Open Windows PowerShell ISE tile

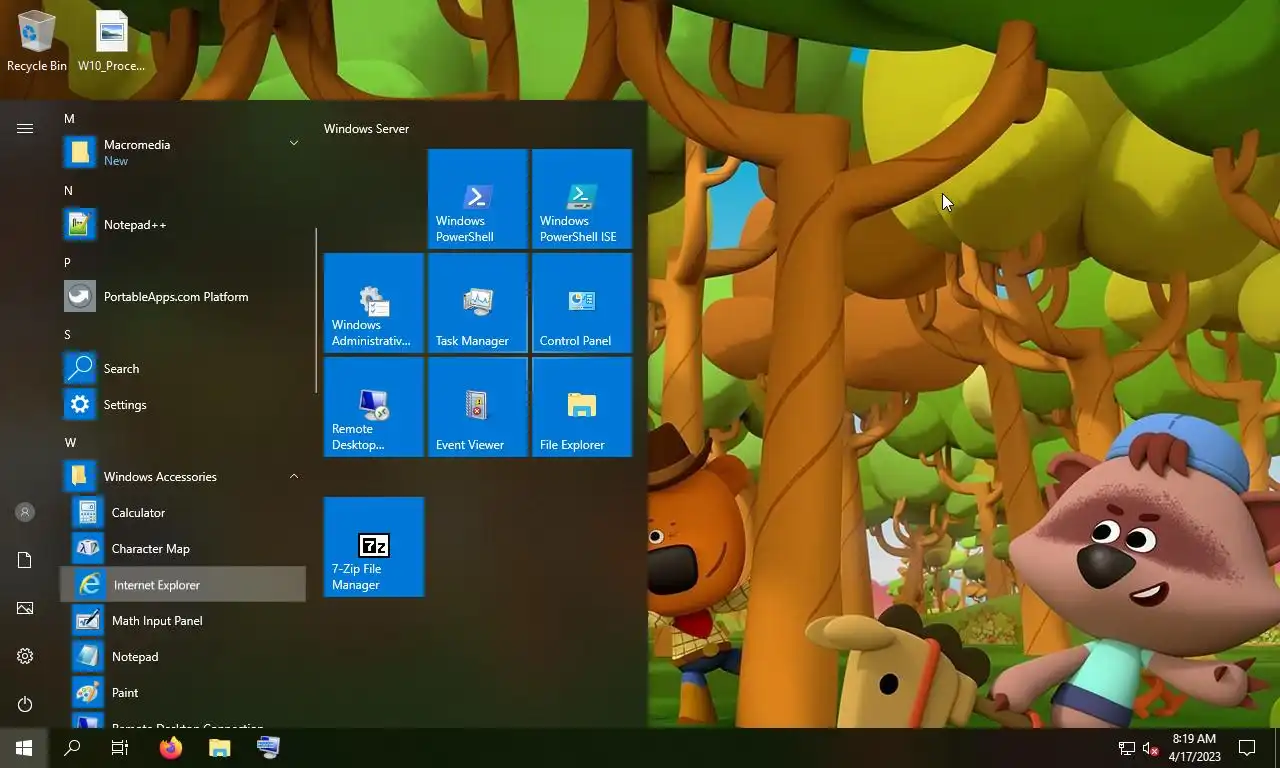pos(582,199)
